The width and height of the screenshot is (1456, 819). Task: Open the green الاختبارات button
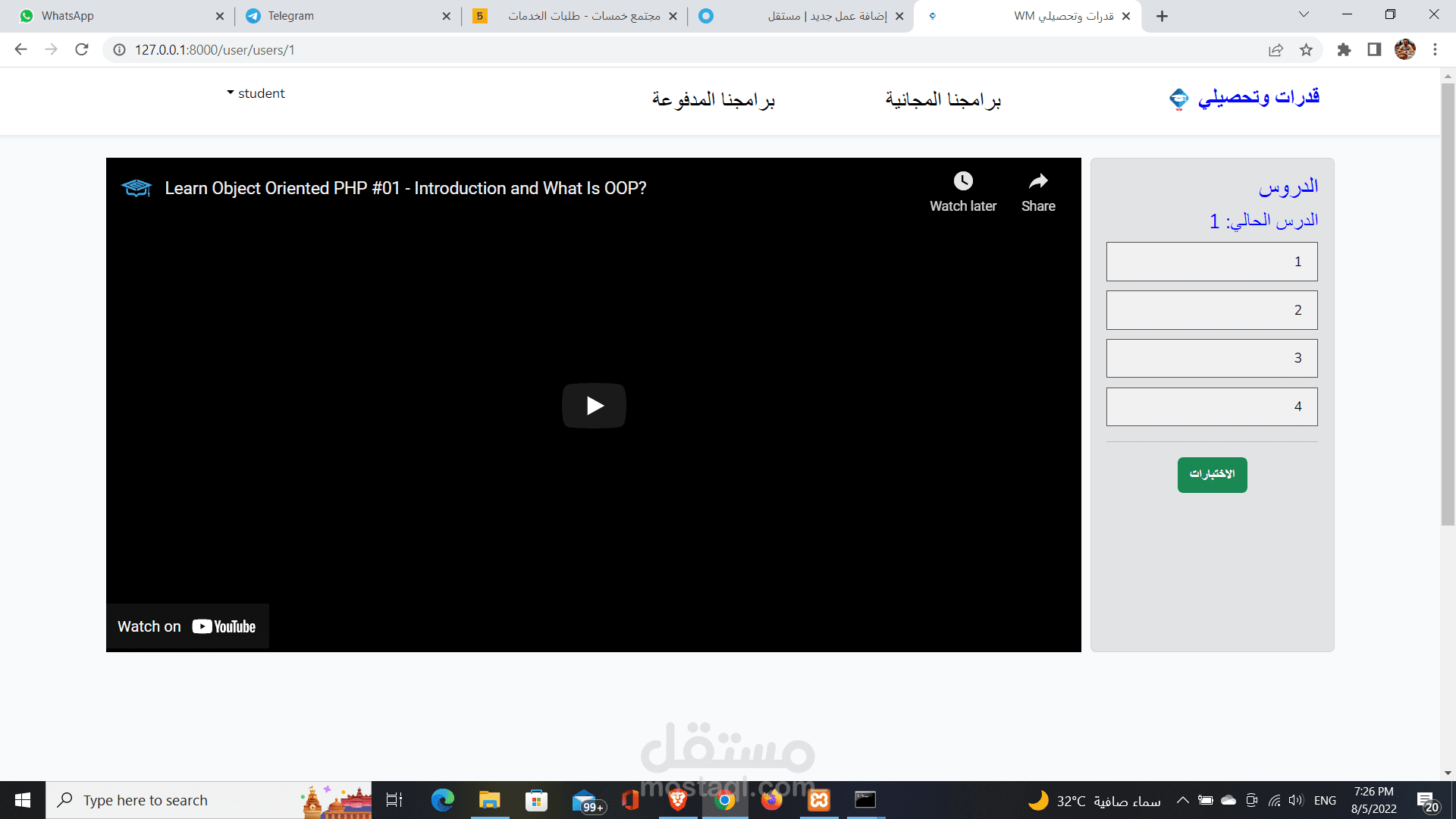[1212, 475]
